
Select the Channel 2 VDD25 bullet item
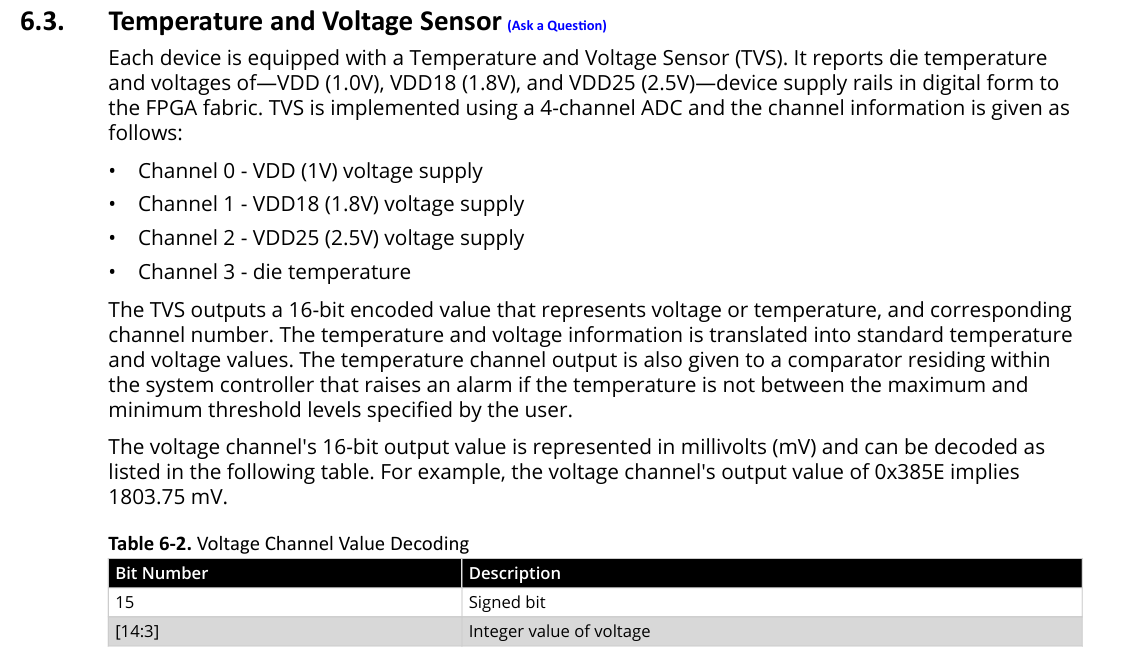331,238
